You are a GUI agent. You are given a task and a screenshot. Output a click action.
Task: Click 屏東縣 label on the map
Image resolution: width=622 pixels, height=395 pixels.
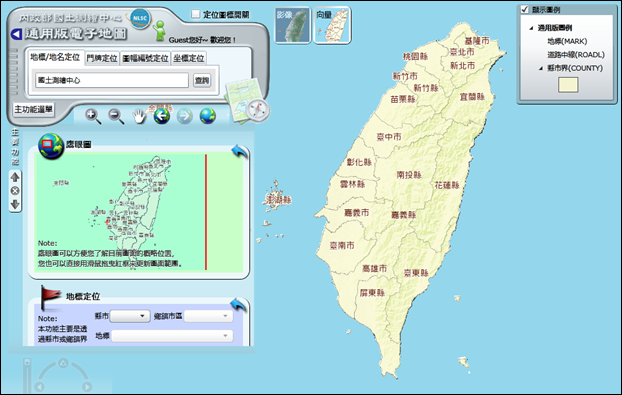(372, 293)
